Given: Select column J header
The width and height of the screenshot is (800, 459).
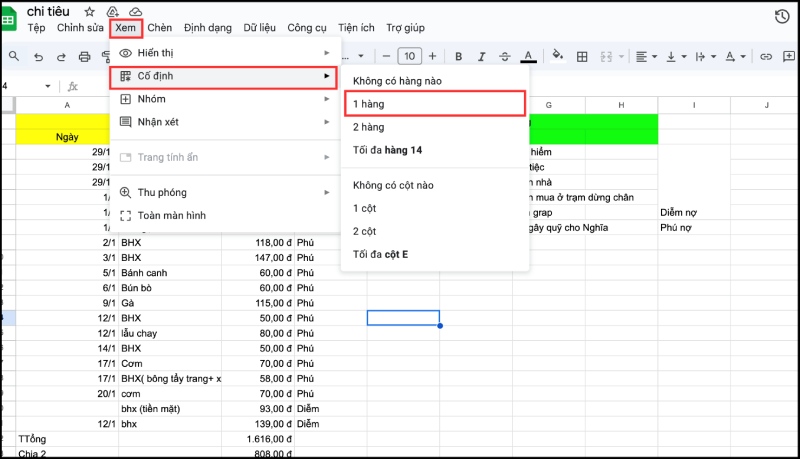Looking at the screenshot, I should (x=766, y=105).
